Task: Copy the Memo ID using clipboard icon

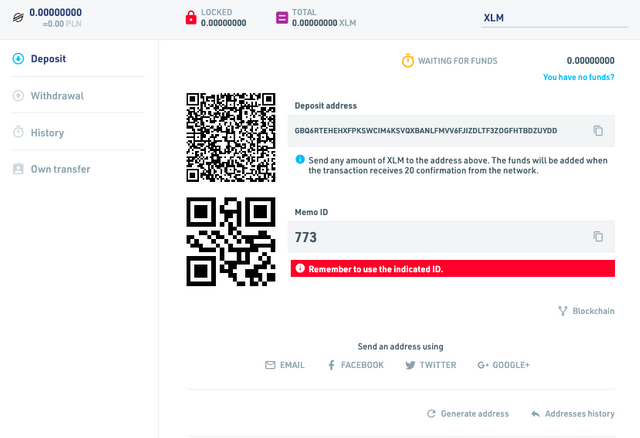Action: (x=598, y=236)
